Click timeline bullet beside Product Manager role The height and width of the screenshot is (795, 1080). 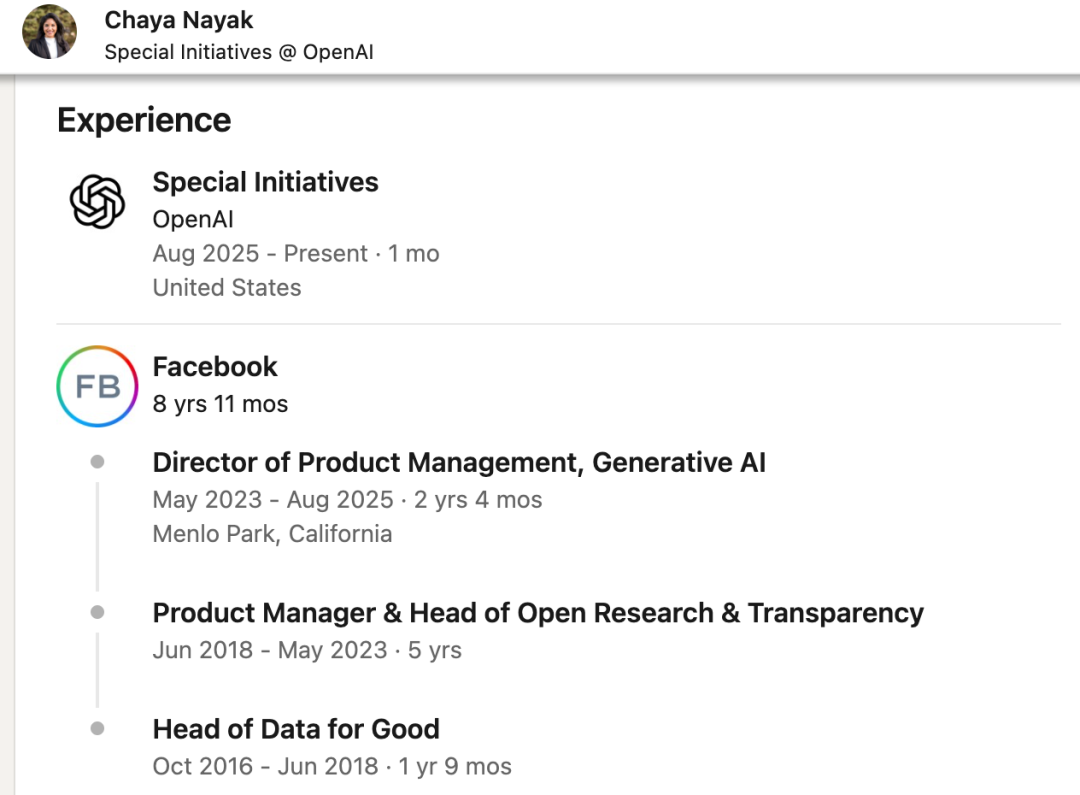coord(97,612)
